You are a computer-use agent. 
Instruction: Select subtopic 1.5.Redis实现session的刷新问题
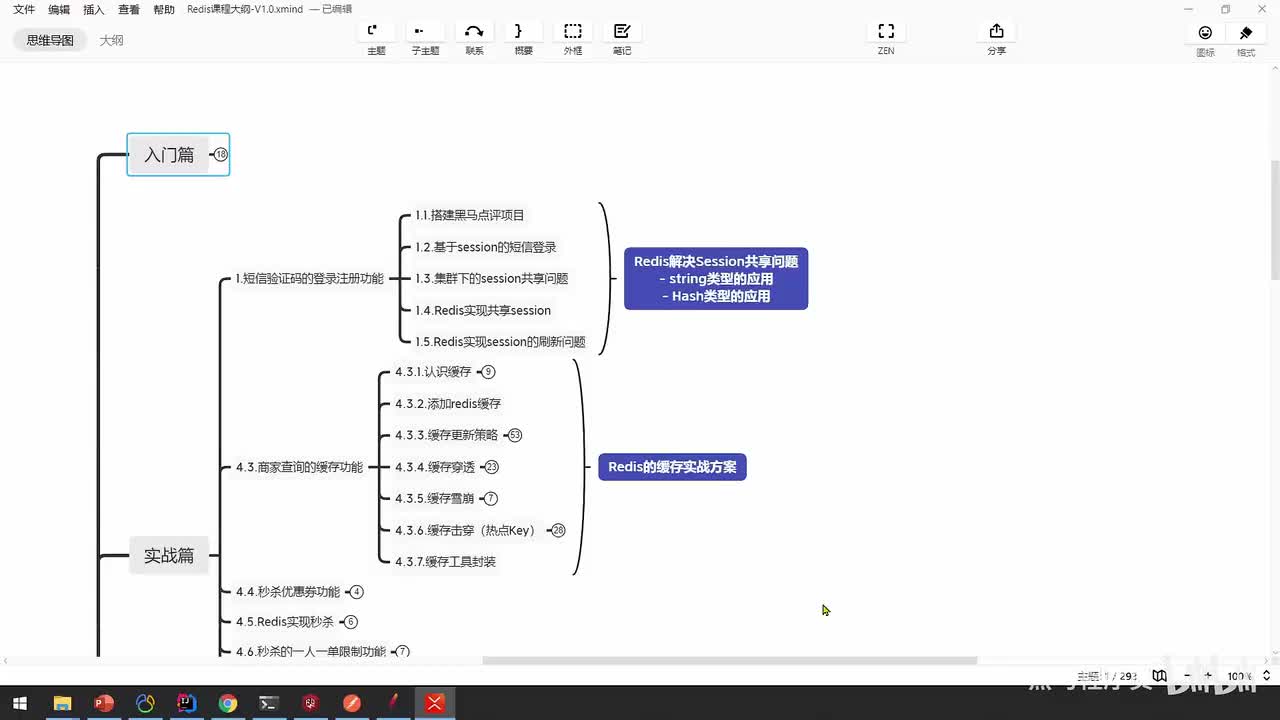click(x=500, y=342)
